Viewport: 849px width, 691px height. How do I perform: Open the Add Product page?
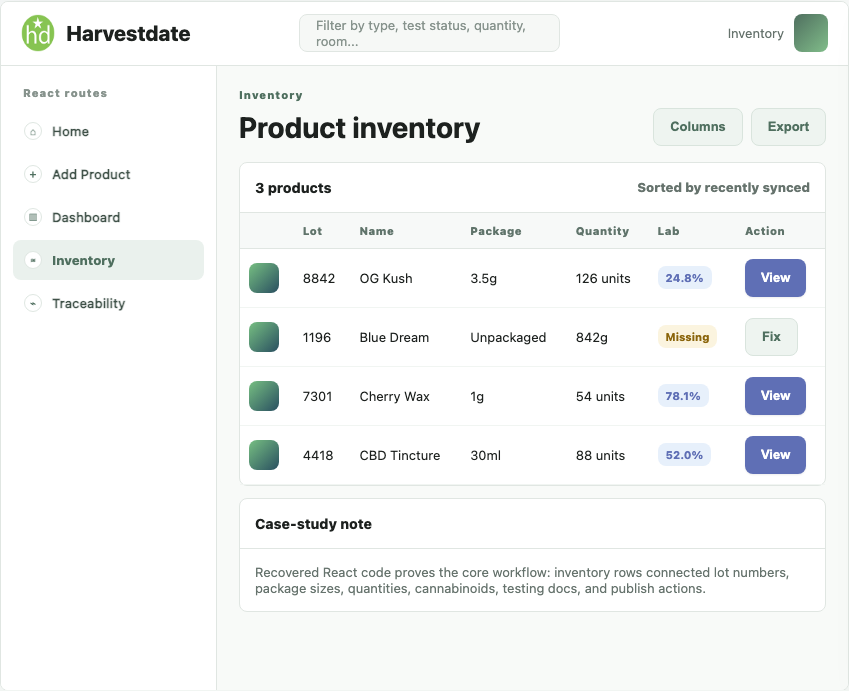[108, 174]
